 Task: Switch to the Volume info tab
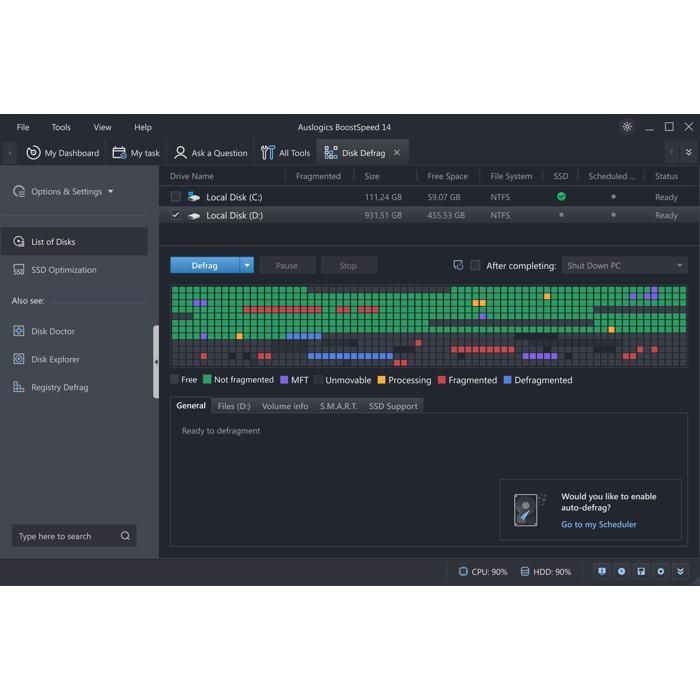pos(285,406)
